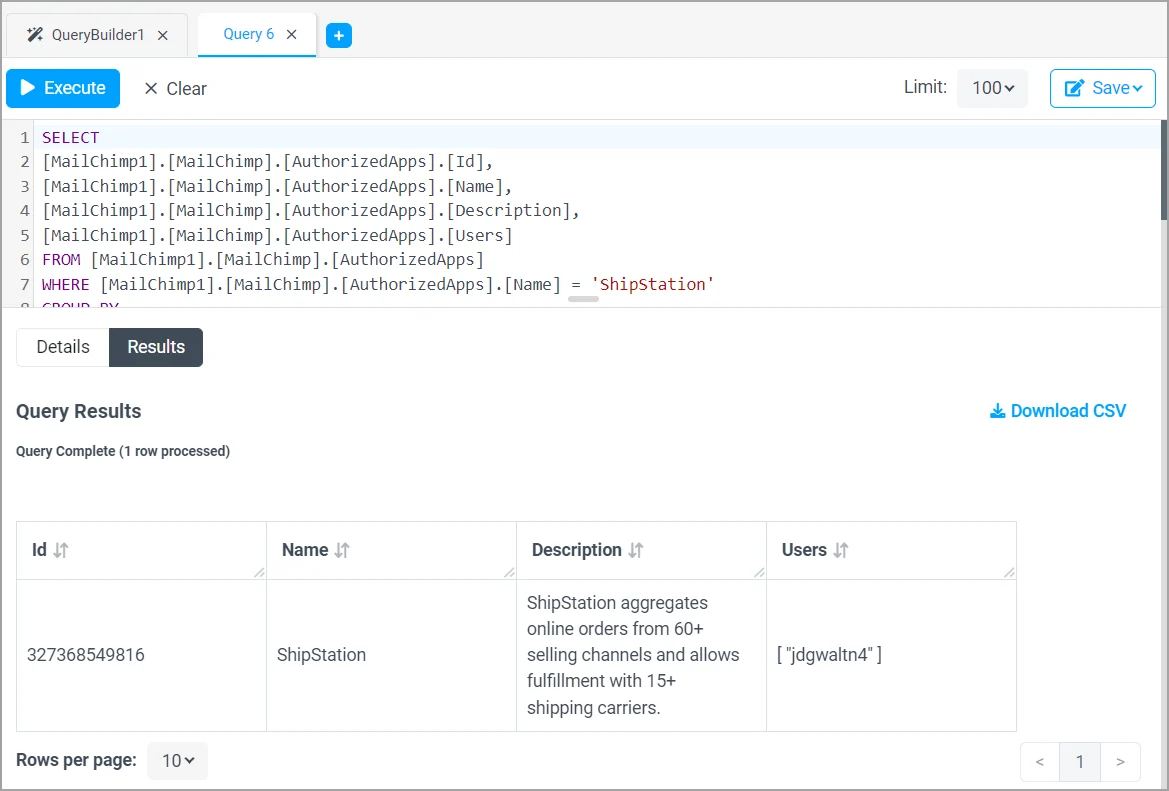Click the ShipStation name cell
The image size is (1169, 791).
[391, 655]
